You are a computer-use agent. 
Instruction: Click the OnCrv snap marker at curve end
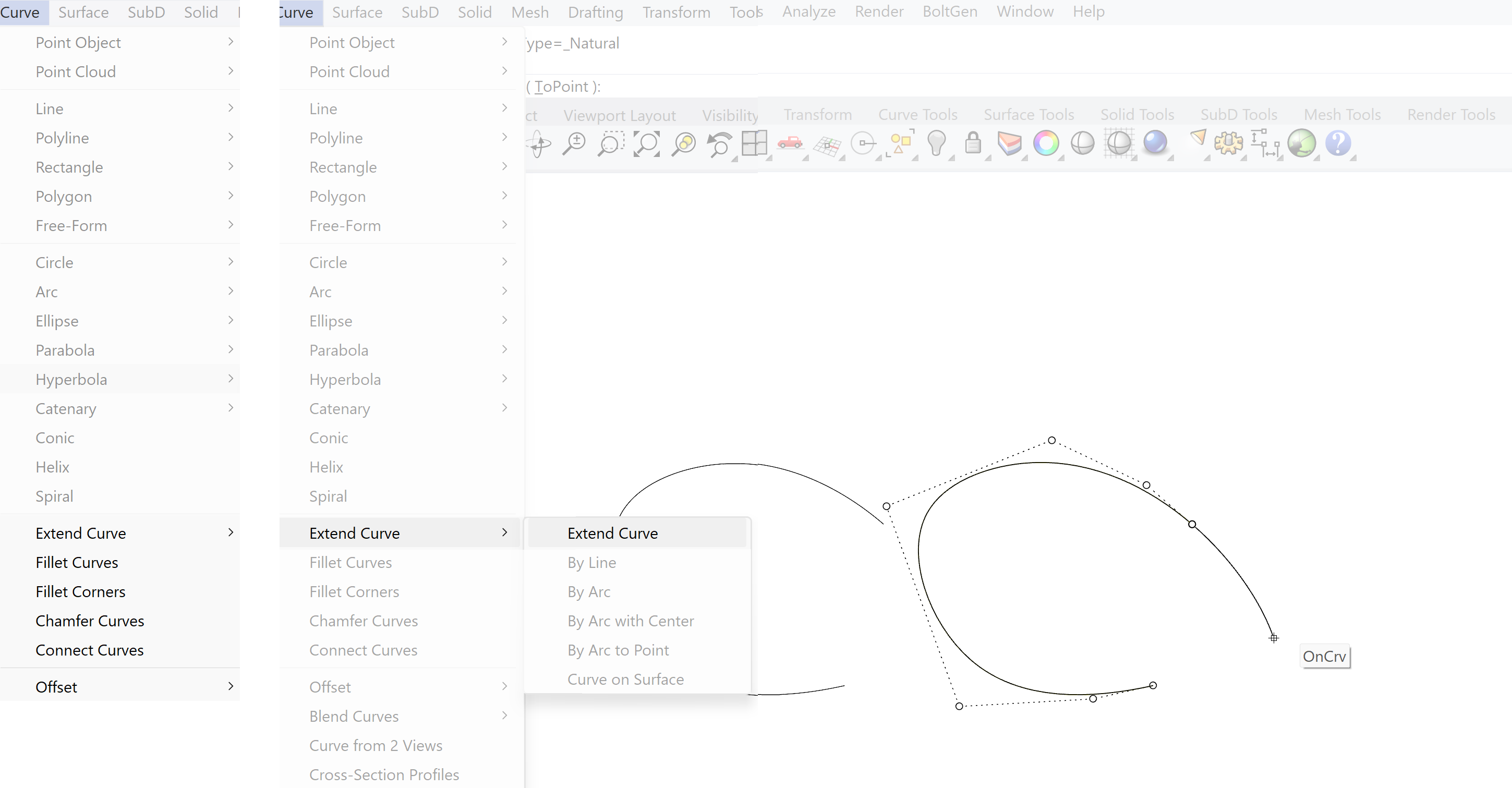click(1274, 638)
